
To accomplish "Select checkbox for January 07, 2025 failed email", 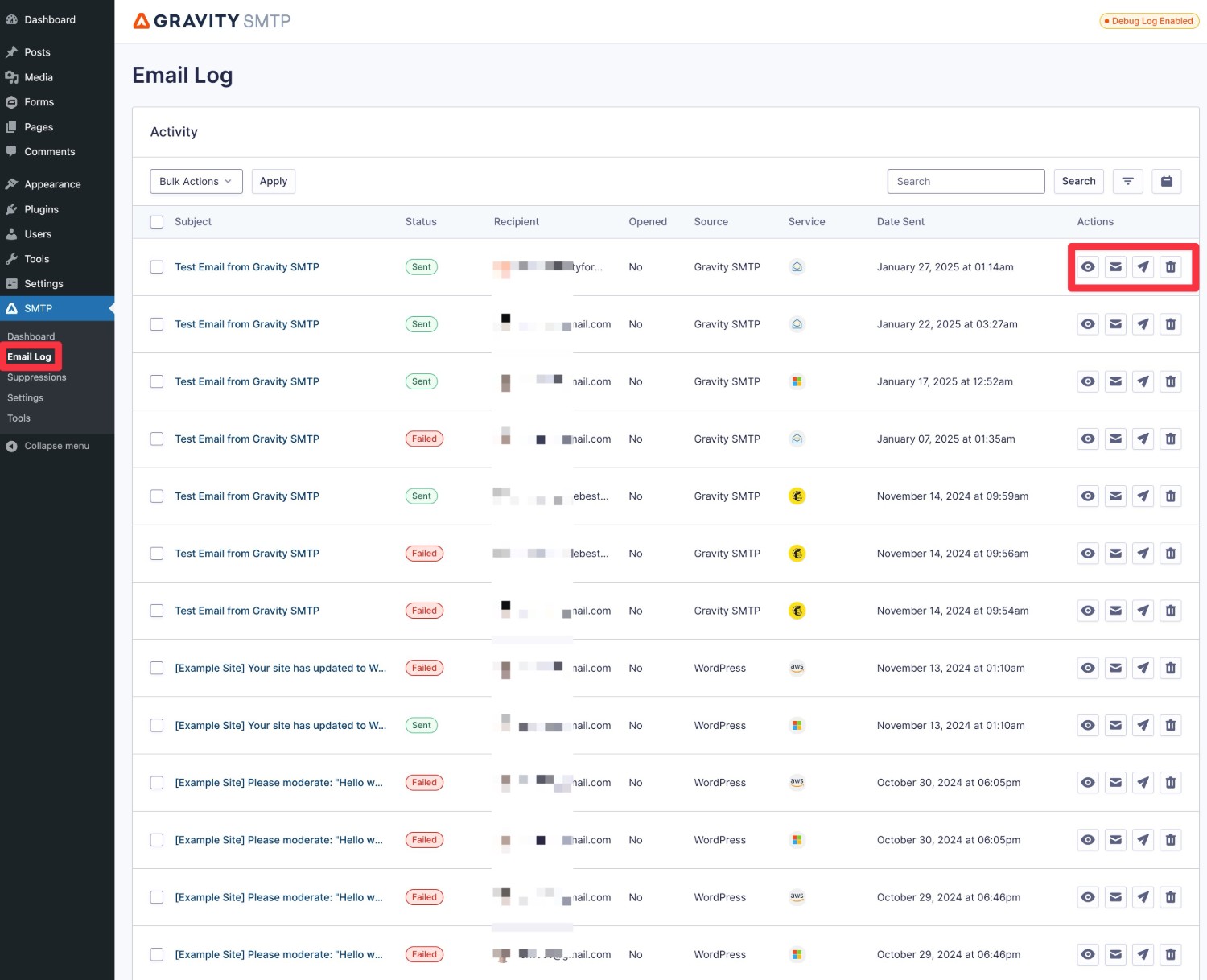I will coord(157,439).
